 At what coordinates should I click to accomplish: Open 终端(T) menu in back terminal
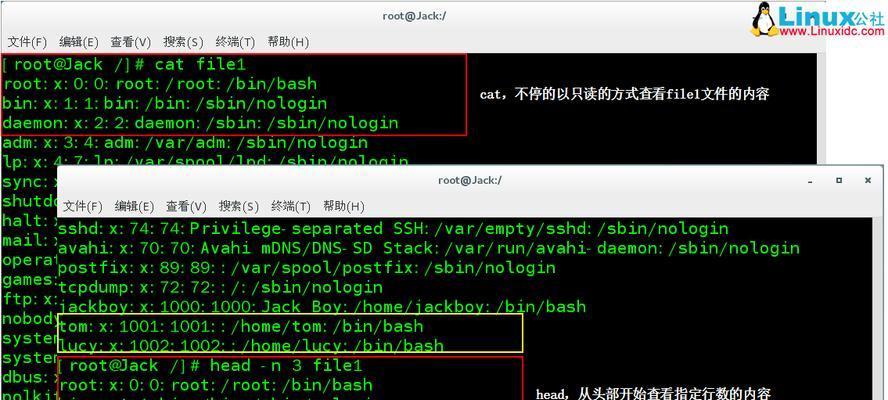coord(235,42)
